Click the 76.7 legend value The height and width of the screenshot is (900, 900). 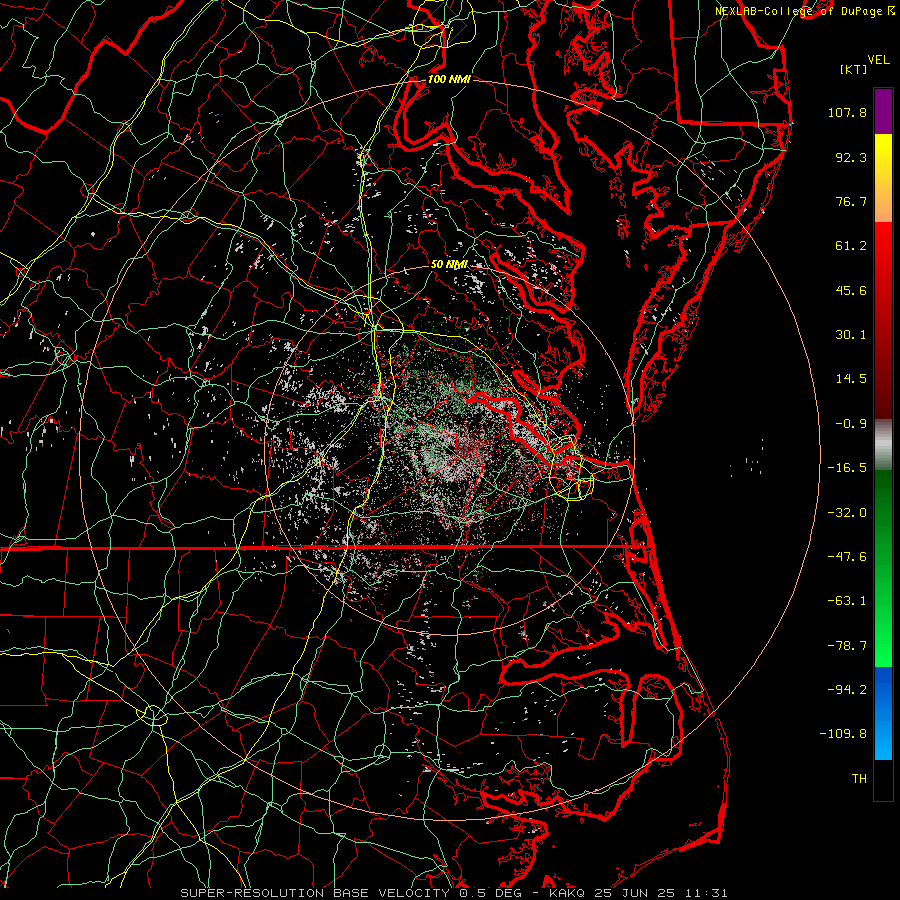tap(851, 201)
